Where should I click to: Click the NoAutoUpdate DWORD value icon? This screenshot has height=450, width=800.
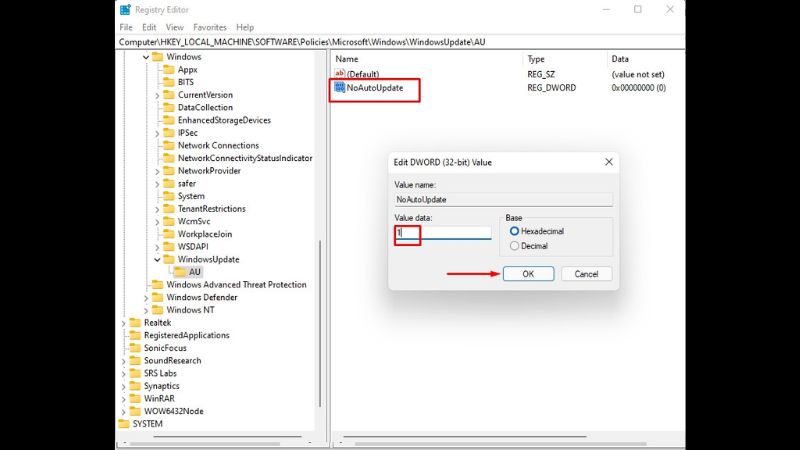pos(339,88)
